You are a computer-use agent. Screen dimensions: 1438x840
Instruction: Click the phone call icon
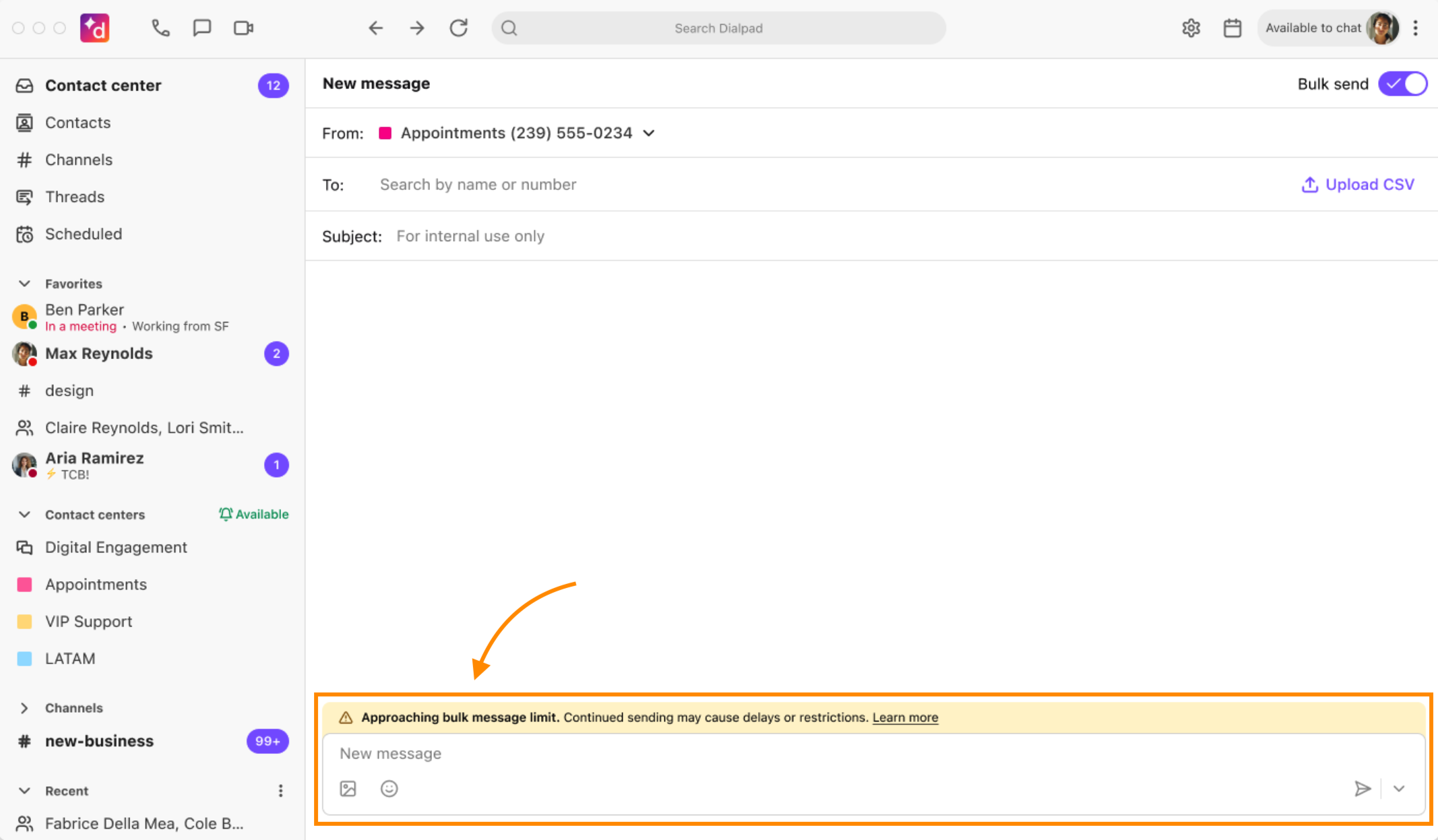(160, 28)
